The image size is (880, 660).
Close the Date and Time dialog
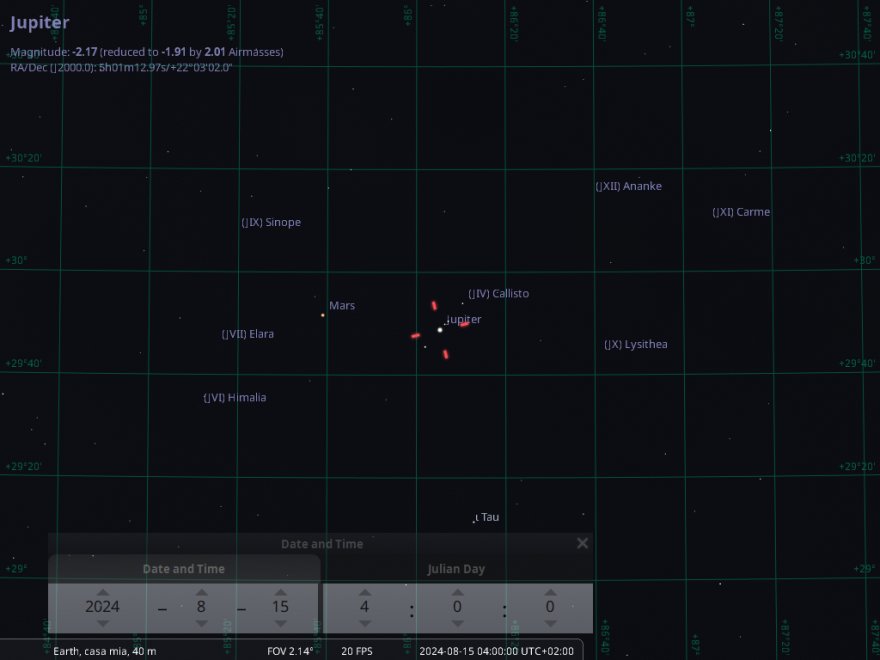coord(582,543)
